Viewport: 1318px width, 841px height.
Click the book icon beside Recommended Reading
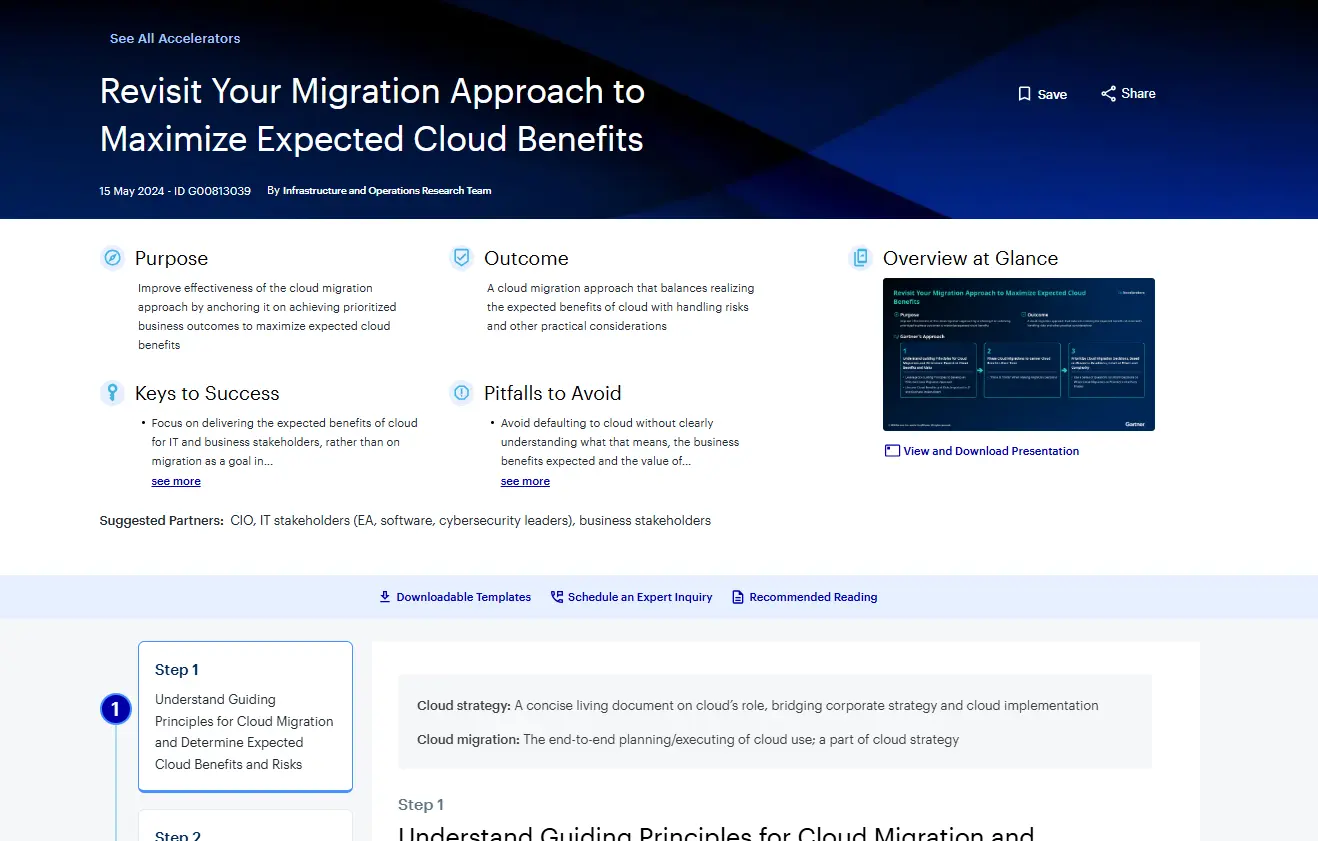tap(737, 596)
